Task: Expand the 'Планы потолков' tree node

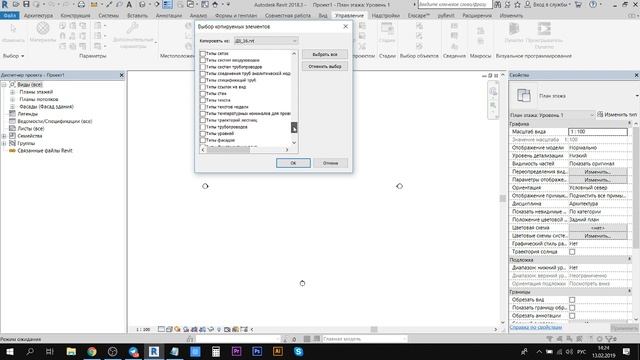Action: [x=12, y=99]
